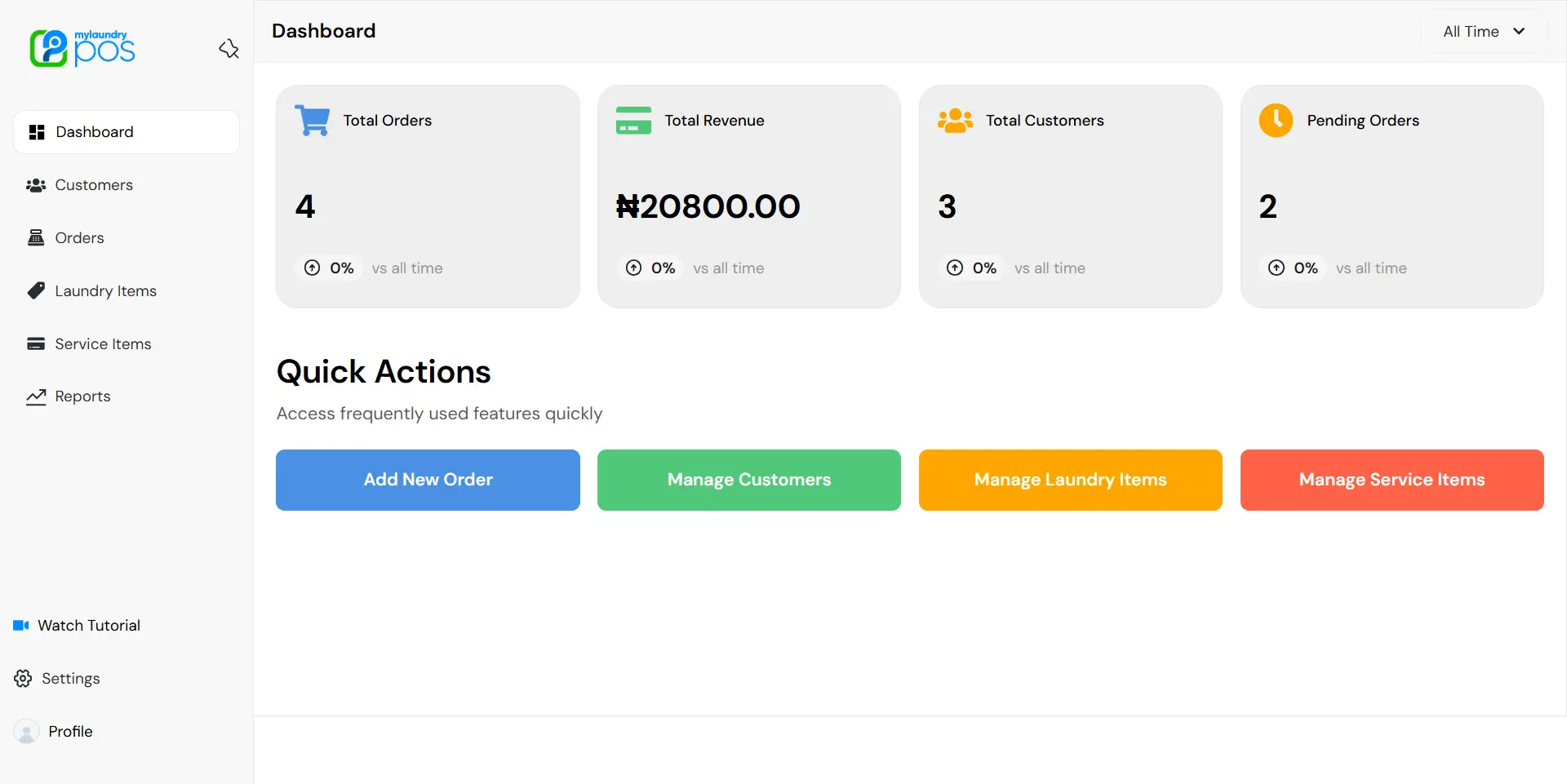Click the Manage Customers button

[748, 480]
